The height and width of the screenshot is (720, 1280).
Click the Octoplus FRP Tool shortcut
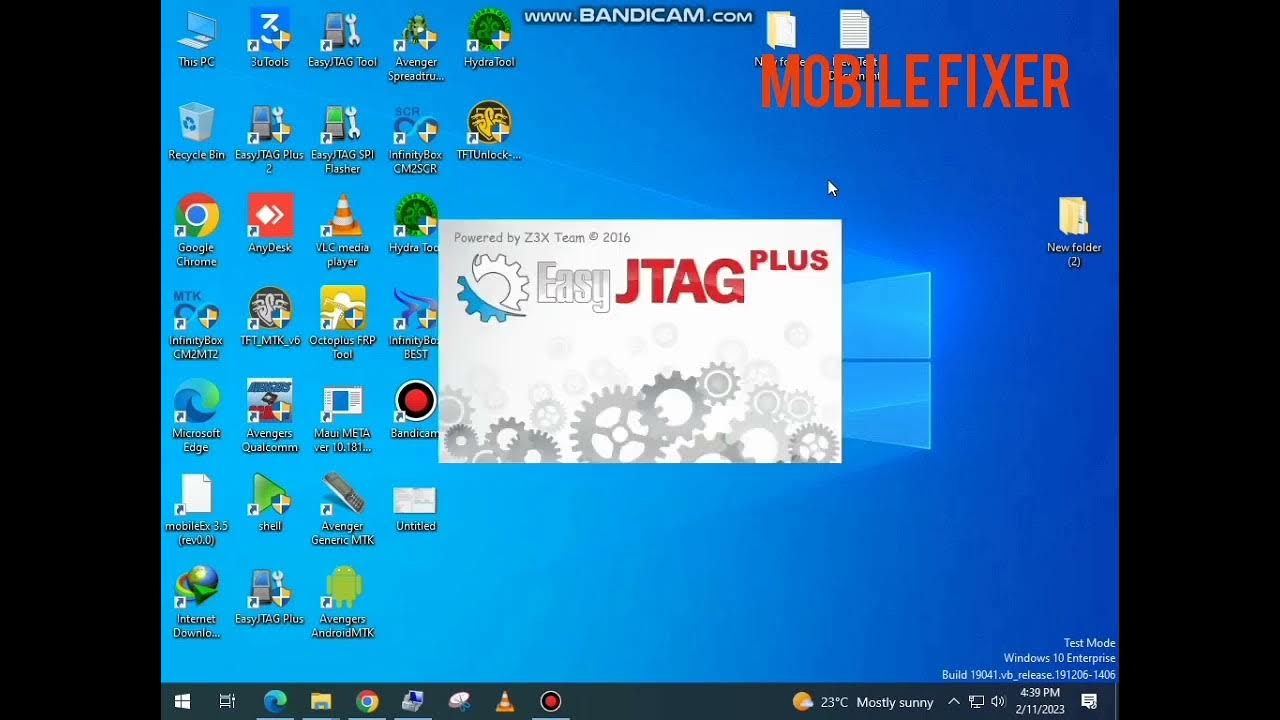pos(342,323)
